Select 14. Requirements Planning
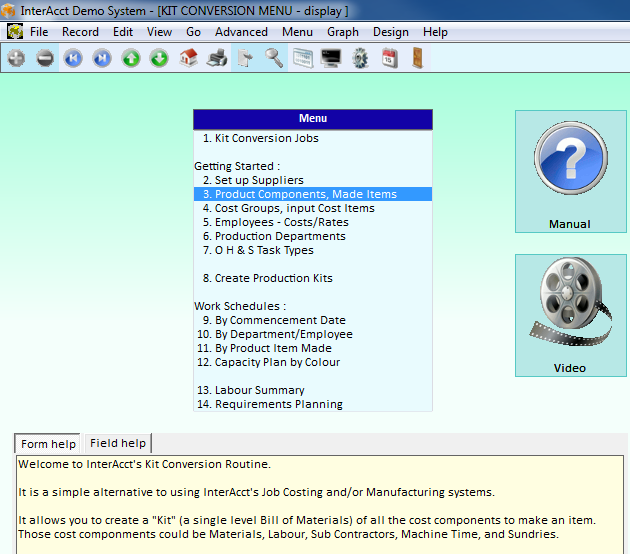 pyautogui.click(x=313, y=404)
